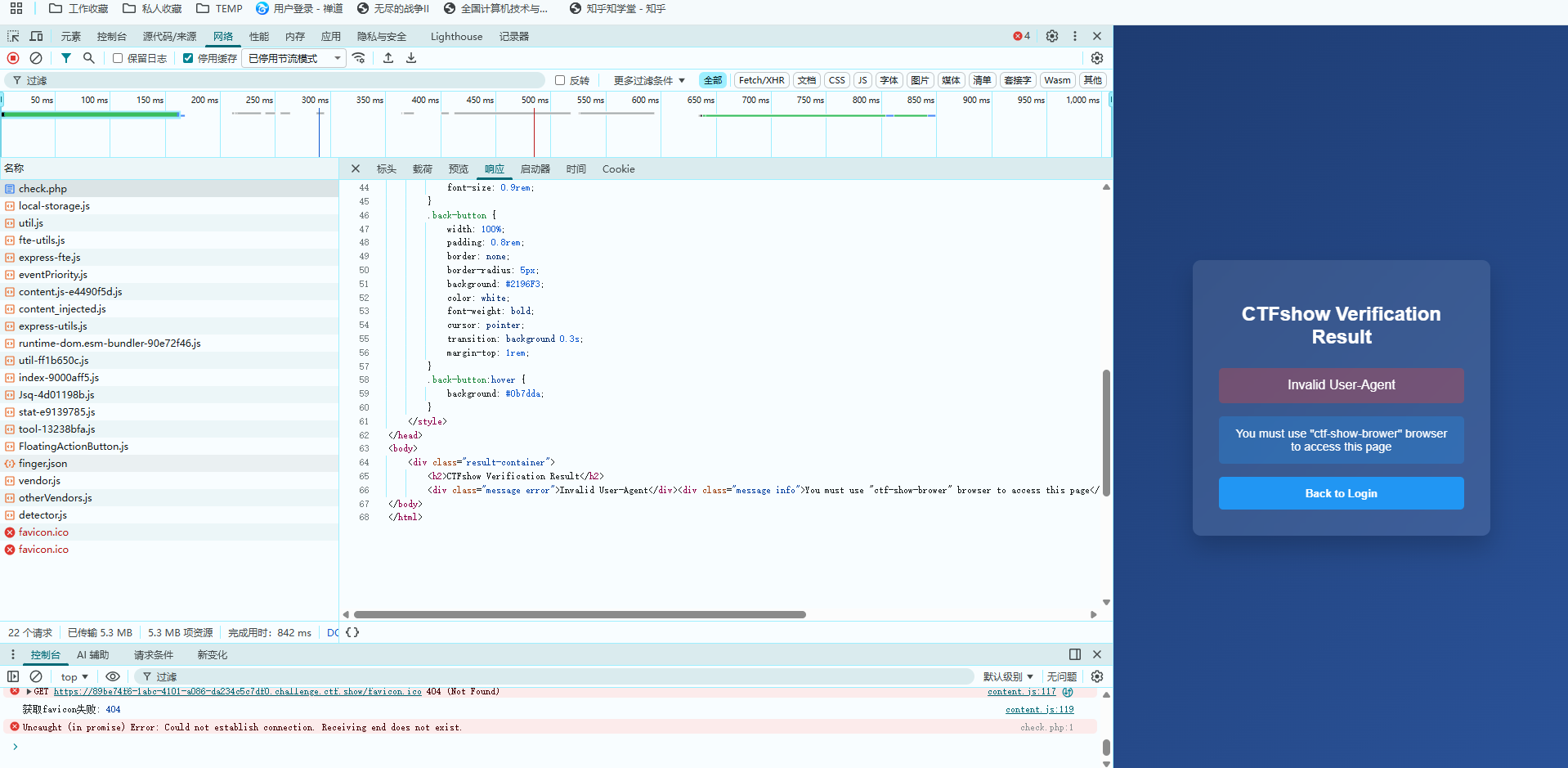Viewport: 1568px width, 768px height.
Task: Expand the GET favicon error message
Action: pyautogui.click(x=29, y=692)
